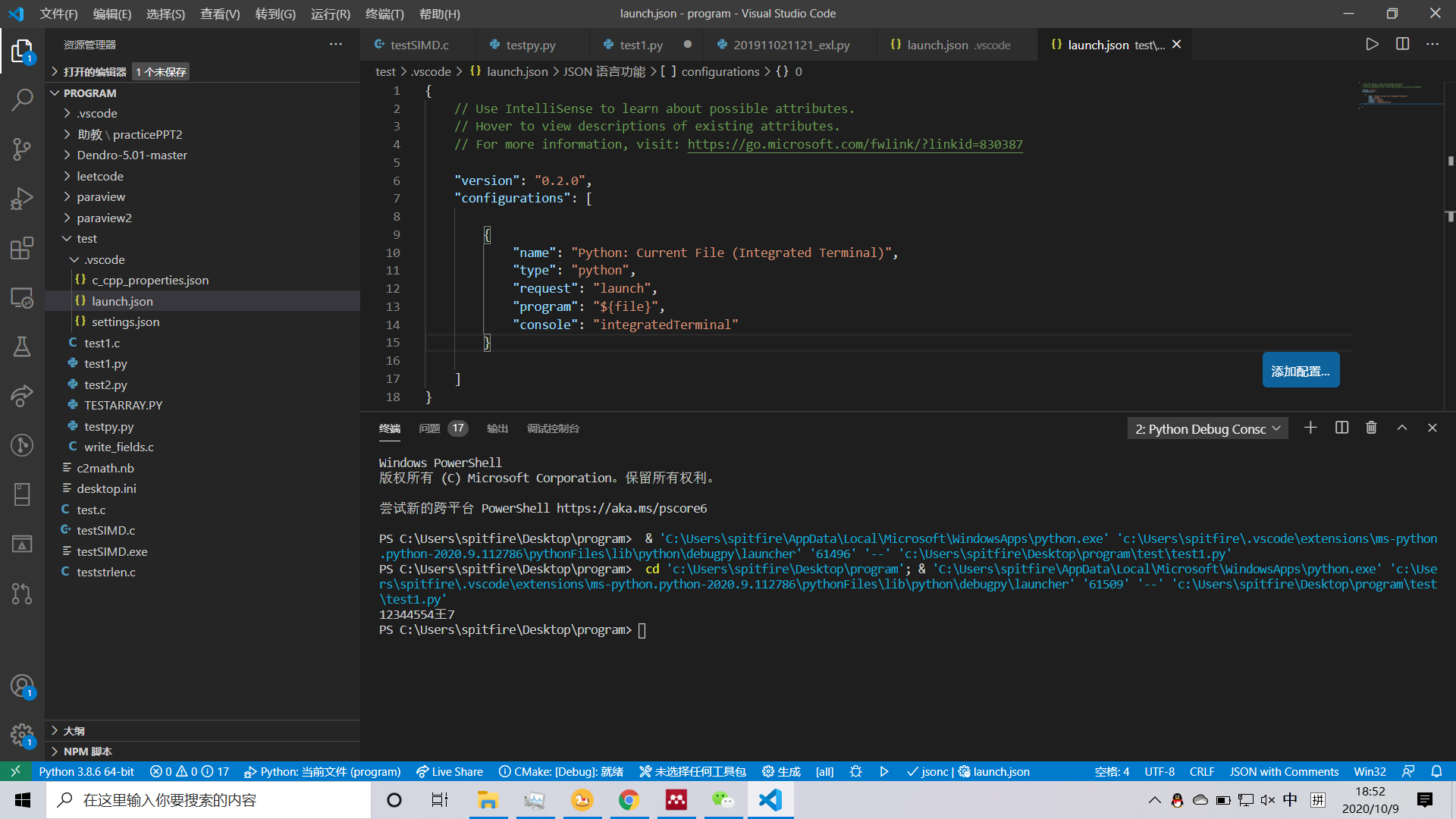Open Run and Debug view
Image resolution: width=1456 pixels, height=819 pixels.
point(22,199)
